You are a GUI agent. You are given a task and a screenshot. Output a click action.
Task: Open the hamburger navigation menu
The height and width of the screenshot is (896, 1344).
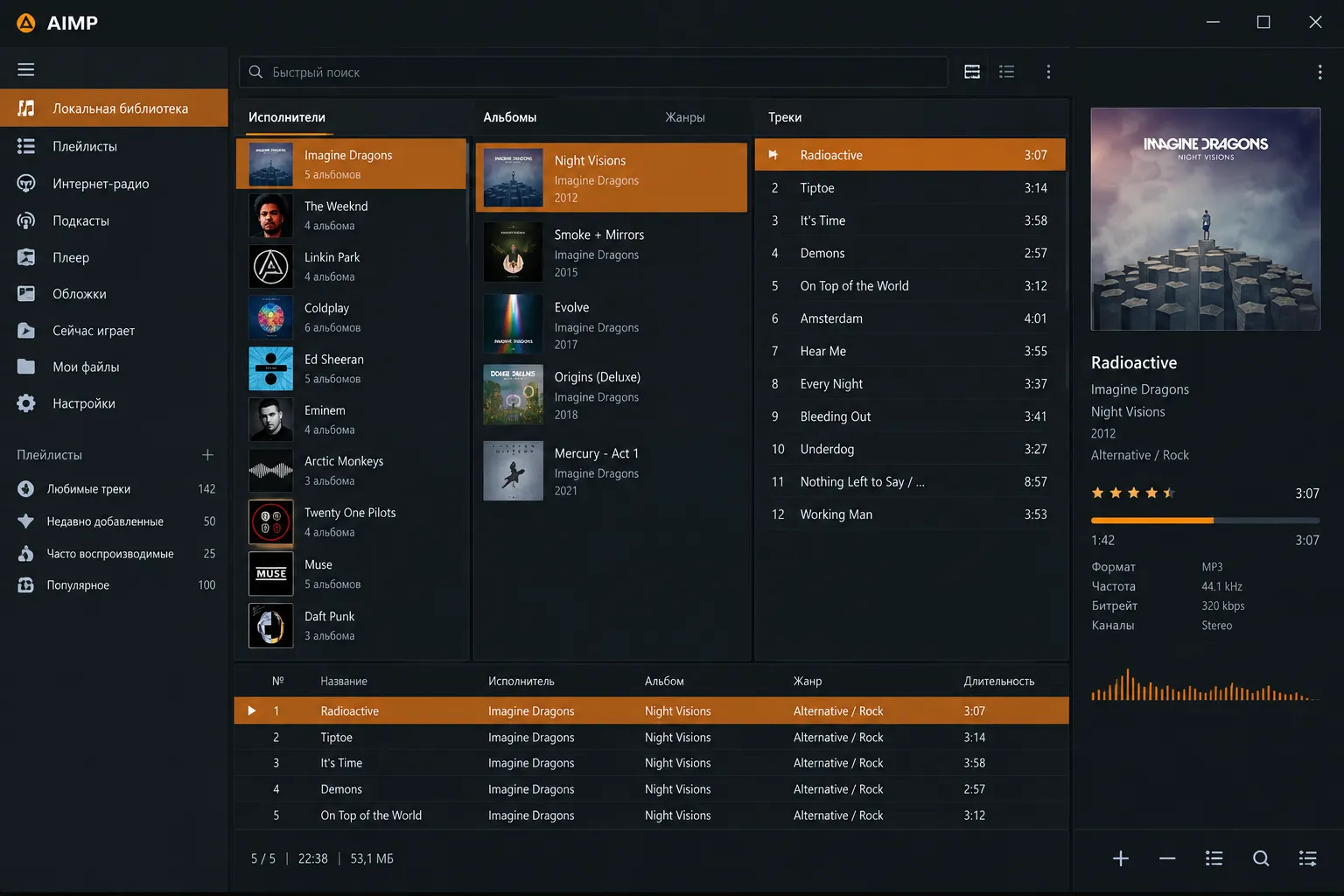[26, 69]
